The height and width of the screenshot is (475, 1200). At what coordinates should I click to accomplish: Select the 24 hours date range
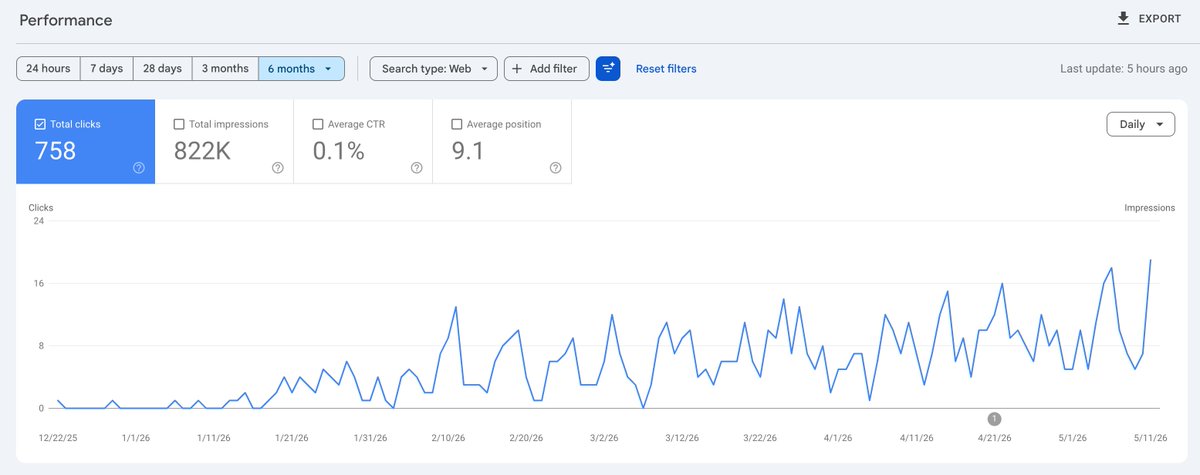click(48, 68)
